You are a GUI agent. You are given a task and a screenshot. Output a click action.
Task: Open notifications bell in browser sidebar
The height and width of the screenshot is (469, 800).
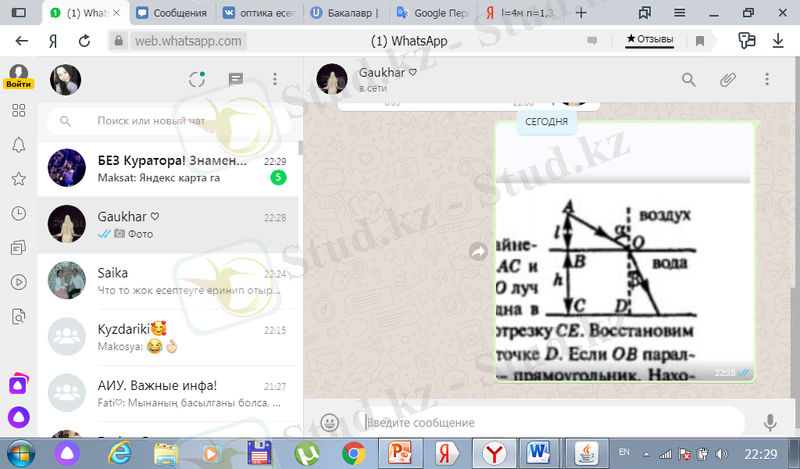pyautogui.click(x=18, y=145)
